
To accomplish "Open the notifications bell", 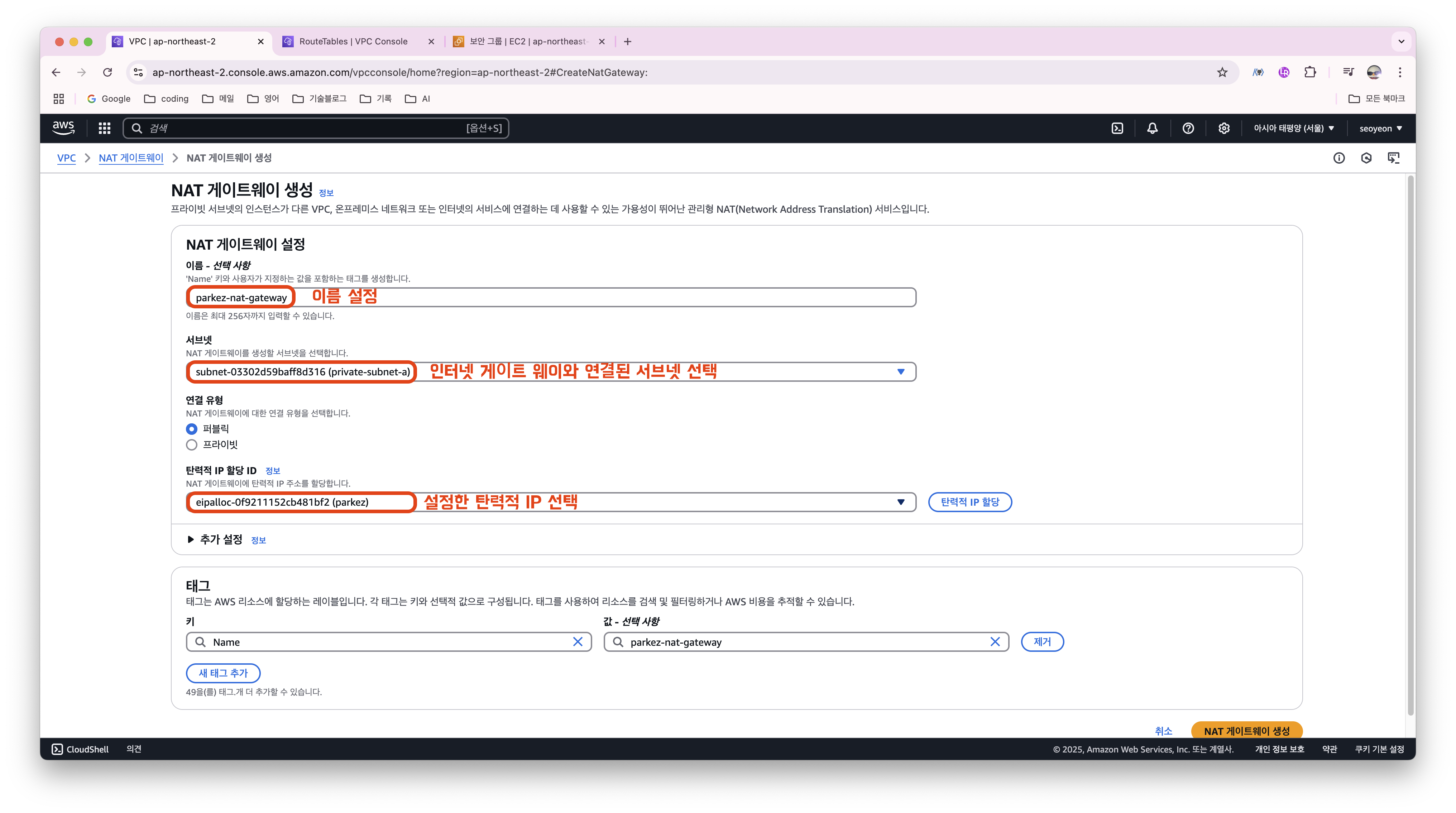I will point(1152,128).
